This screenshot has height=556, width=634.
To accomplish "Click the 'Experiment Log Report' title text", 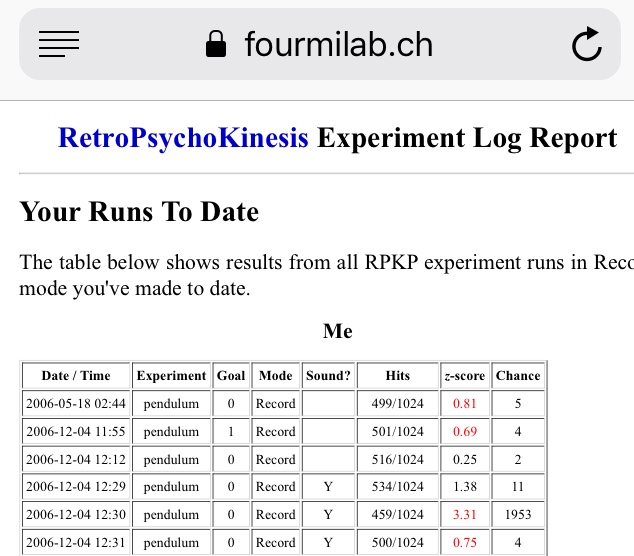I will pos(467,139).
